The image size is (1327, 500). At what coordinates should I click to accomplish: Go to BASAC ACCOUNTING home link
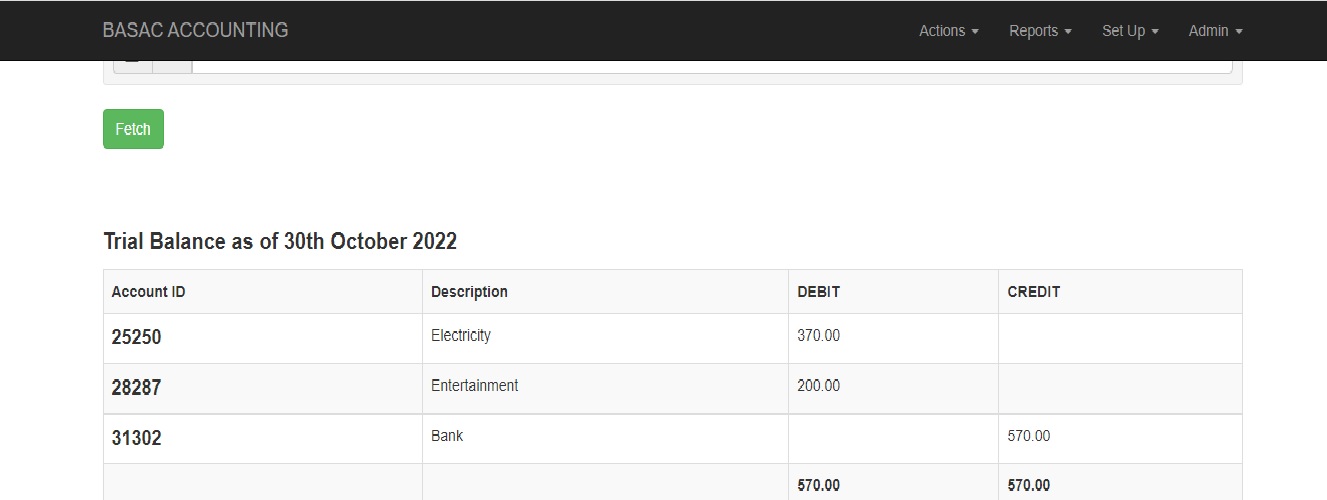[x=195, y=30]
